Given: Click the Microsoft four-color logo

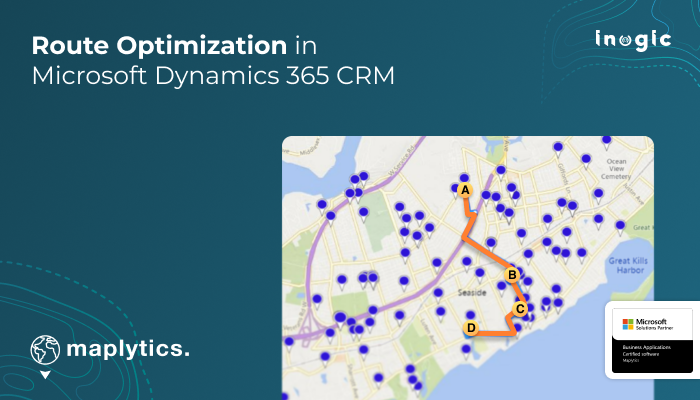Looking at the screenshot, I should pos(628,324).
